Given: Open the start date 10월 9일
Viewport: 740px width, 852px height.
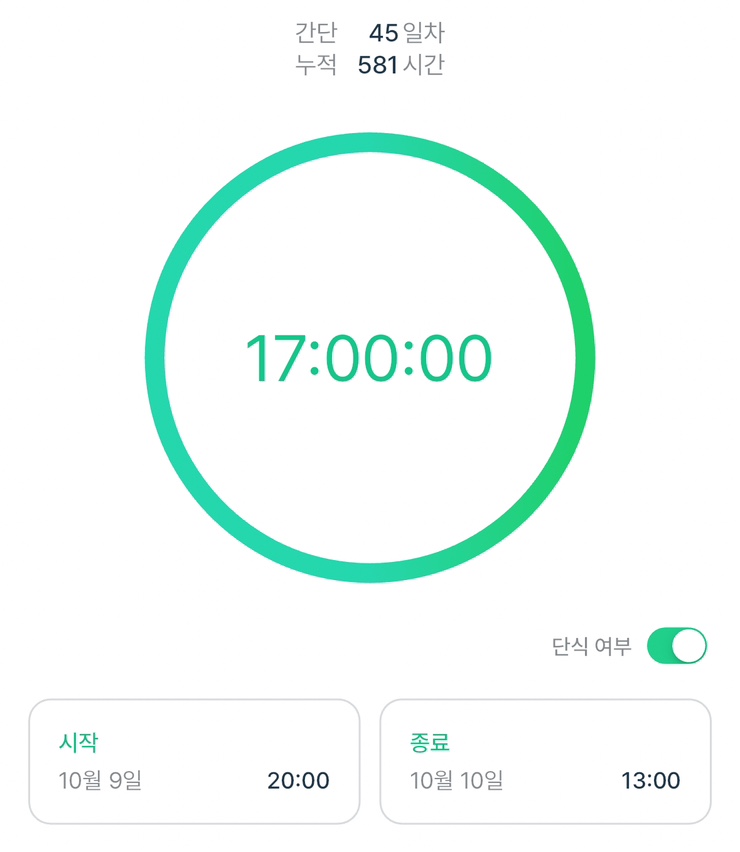Looking at the screenshot, I should click(x=100, y=781).
